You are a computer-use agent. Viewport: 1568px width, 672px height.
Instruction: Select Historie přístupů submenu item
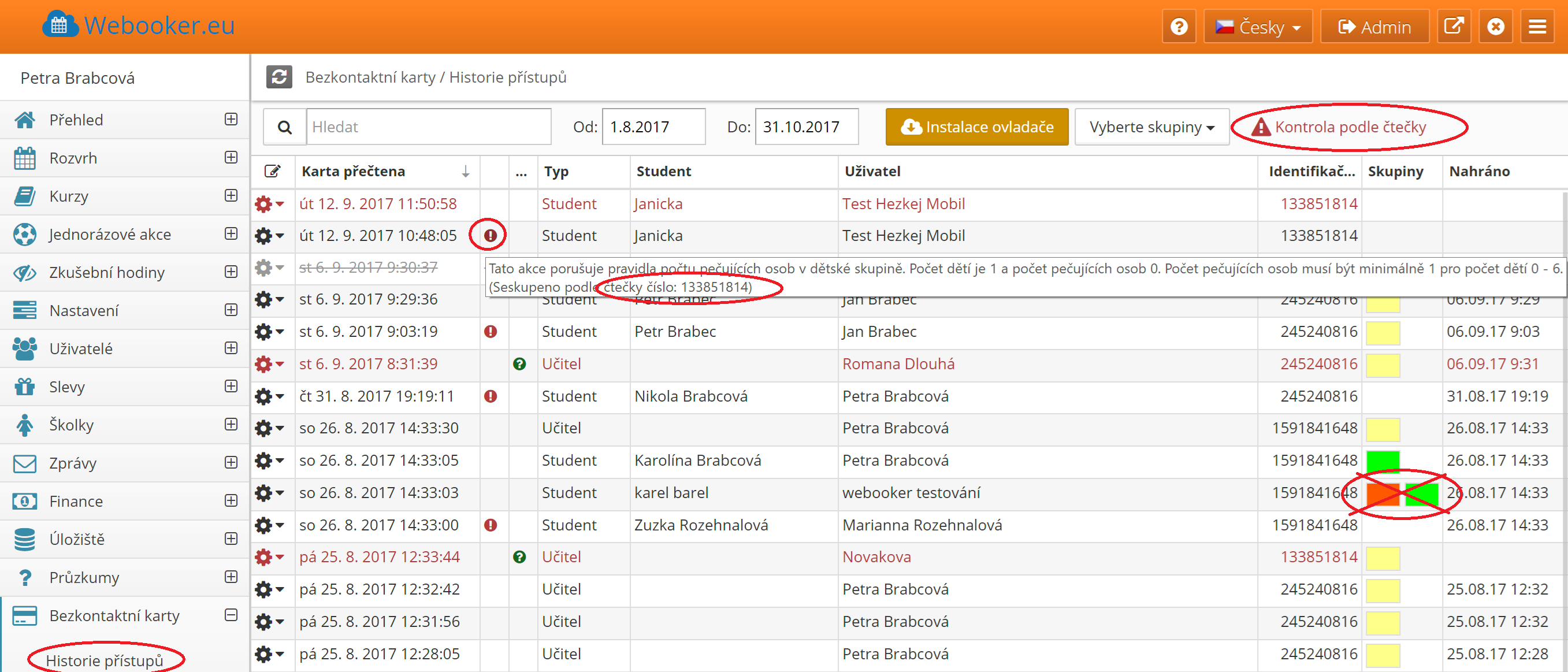click(x=105, y=660)
